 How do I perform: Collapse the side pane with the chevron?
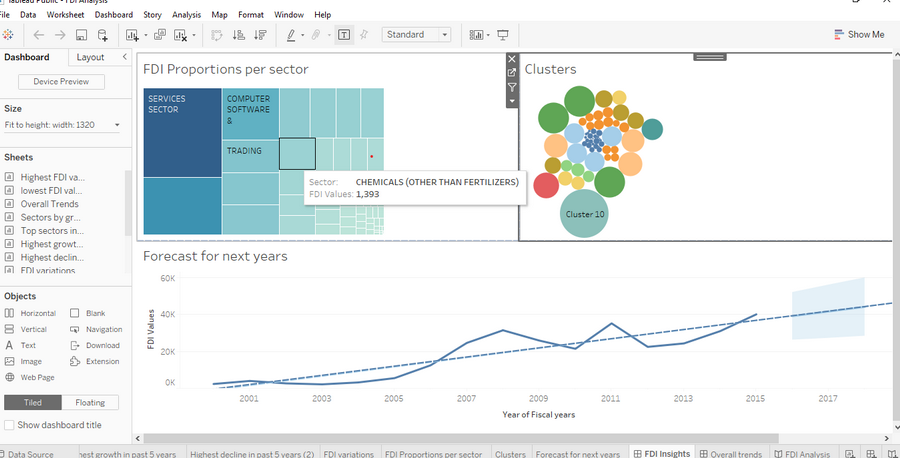[x=125, y=56]
